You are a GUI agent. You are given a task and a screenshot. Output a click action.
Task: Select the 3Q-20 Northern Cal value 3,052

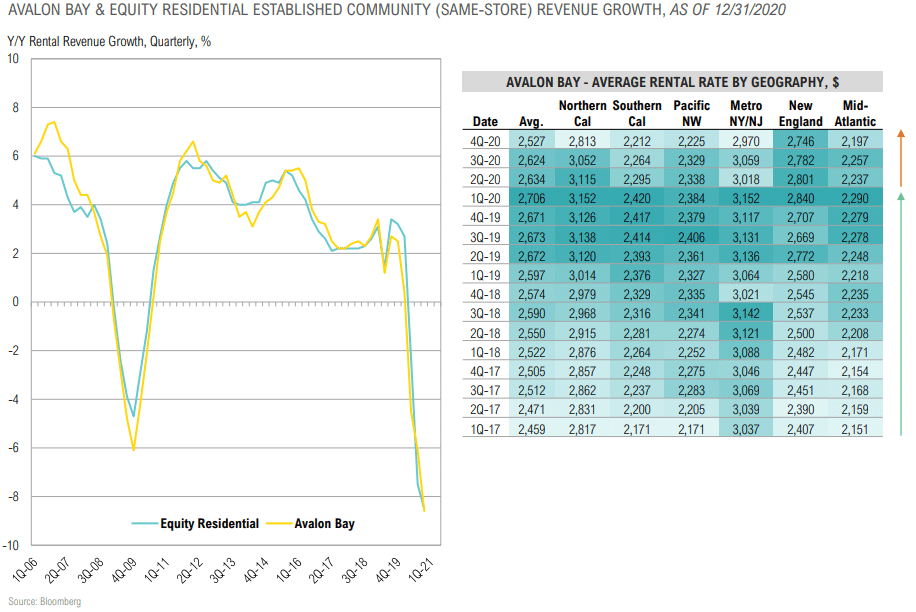click(x=582, y=161)
